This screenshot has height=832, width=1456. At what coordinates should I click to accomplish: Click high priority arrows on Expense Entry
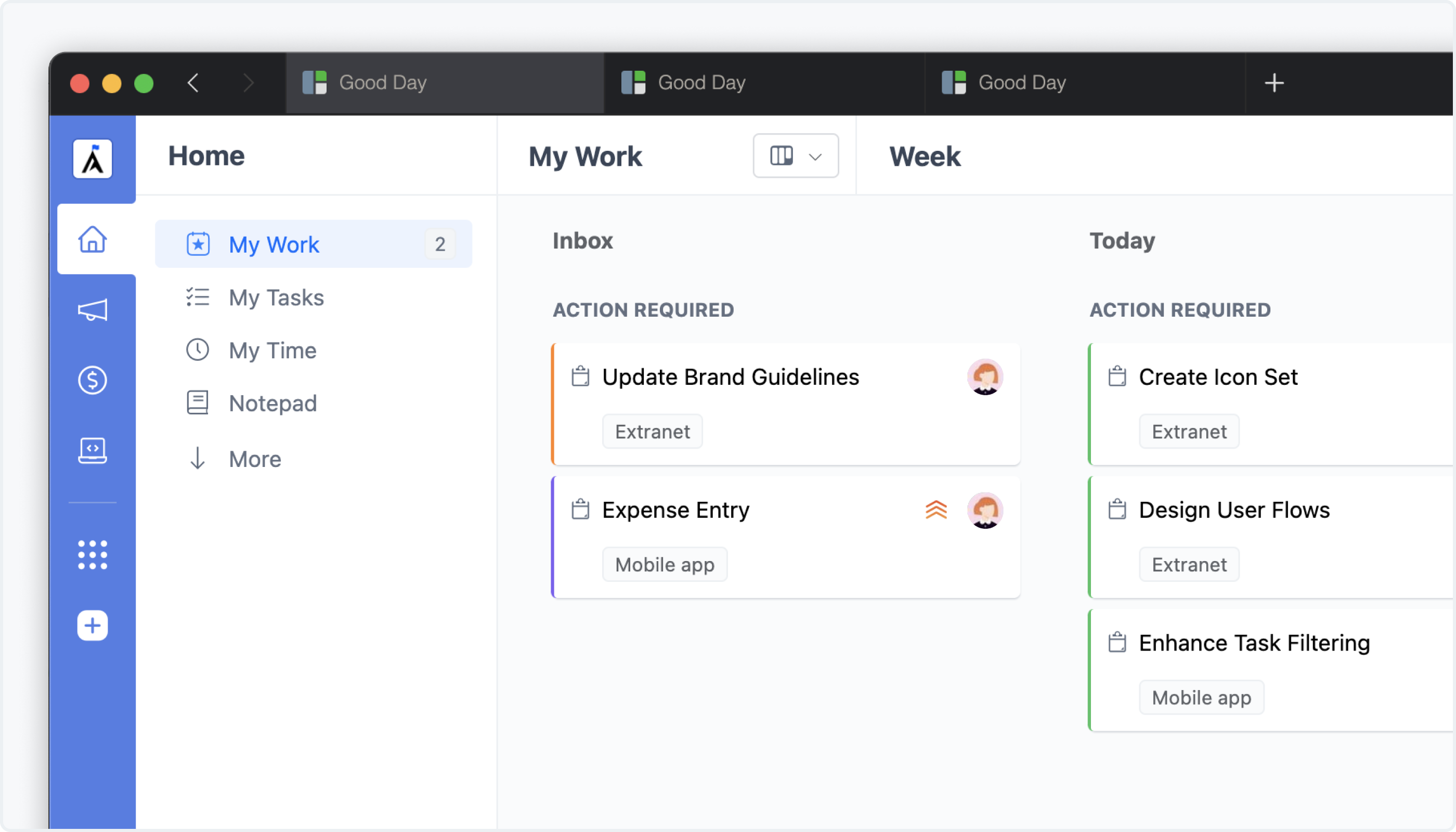pos(935,510)
